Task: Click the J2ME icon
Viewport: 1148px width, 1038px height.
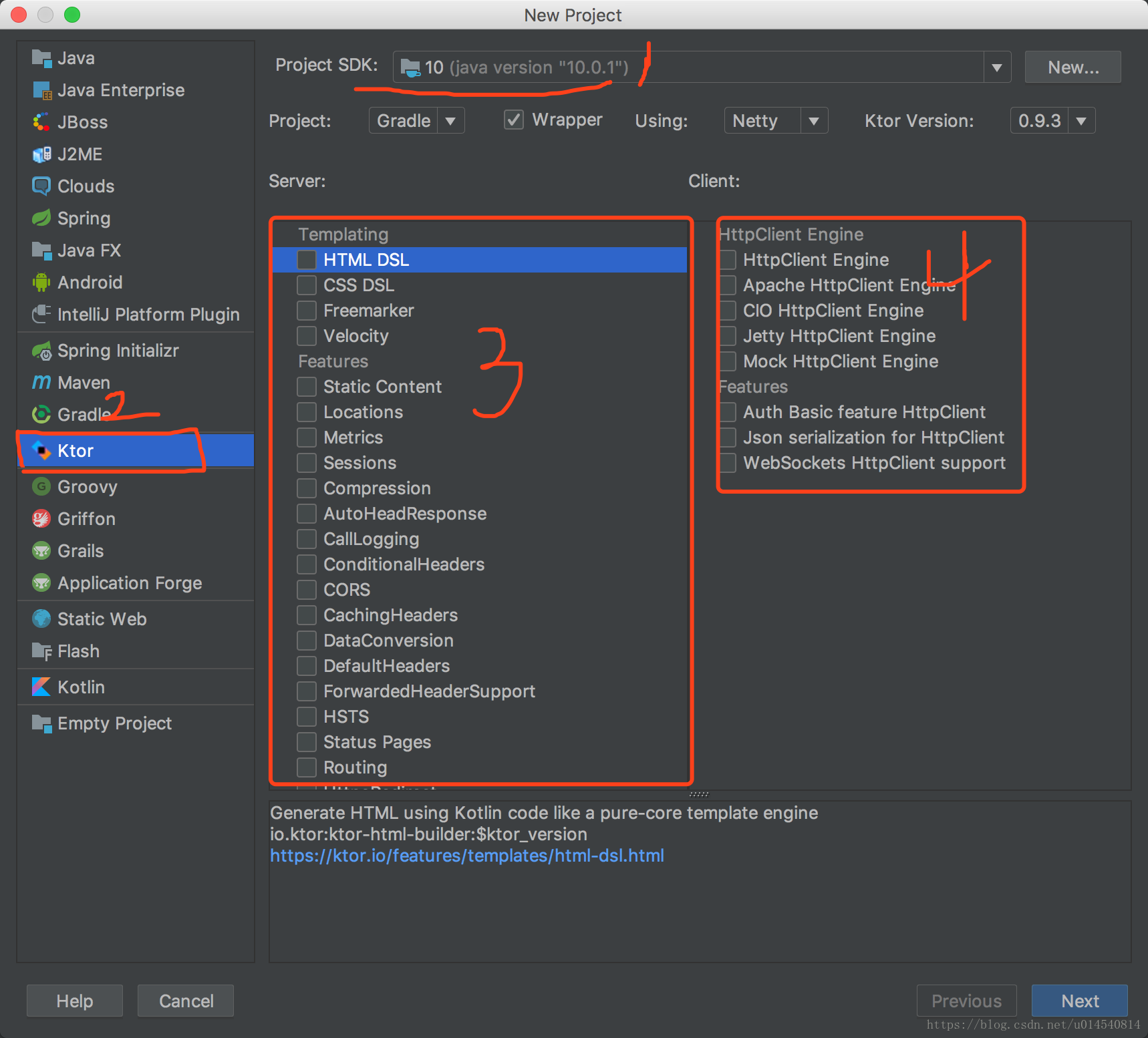Action: 41,154
